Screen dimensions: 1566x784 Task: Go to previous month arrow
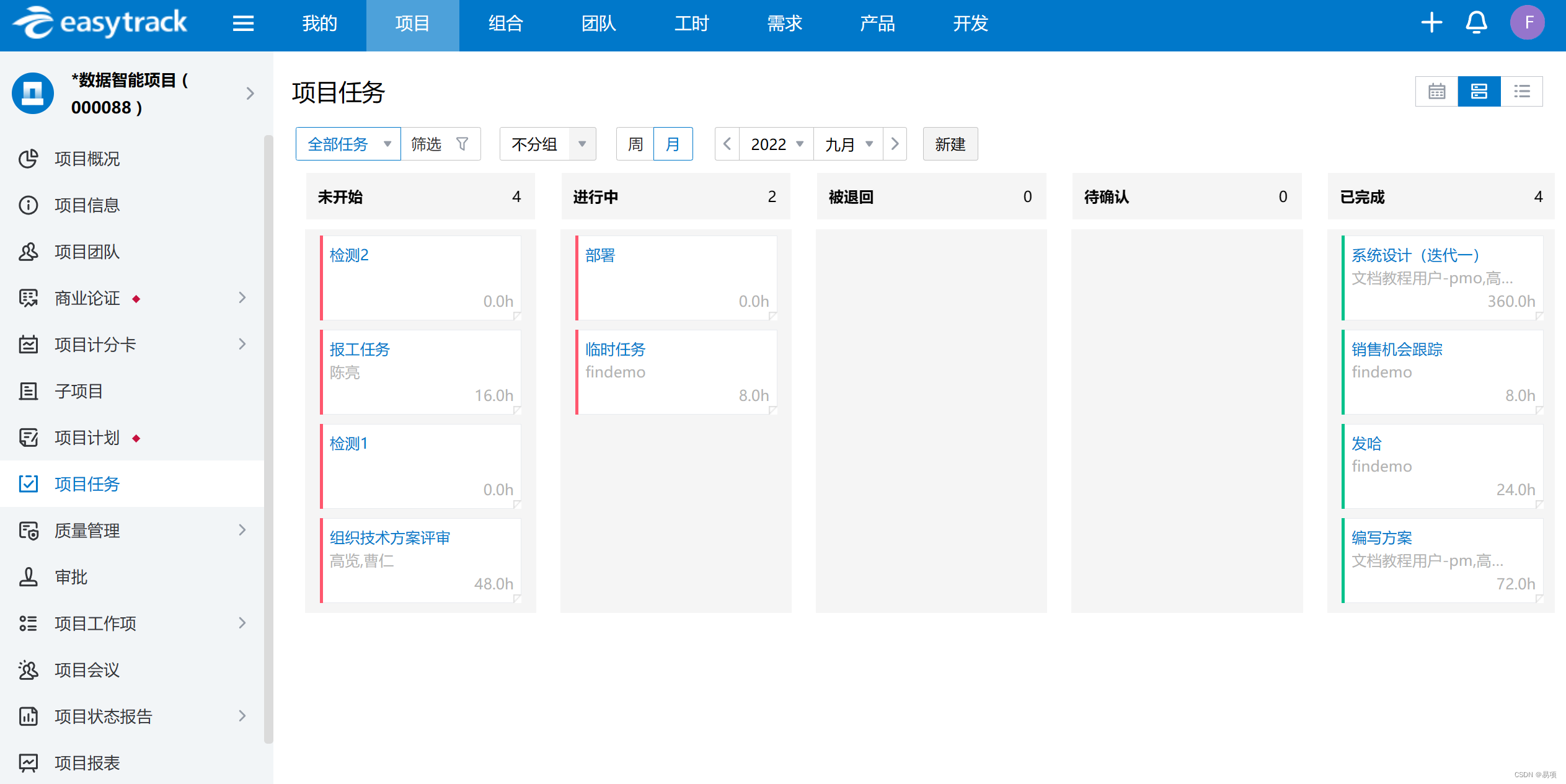727,144
